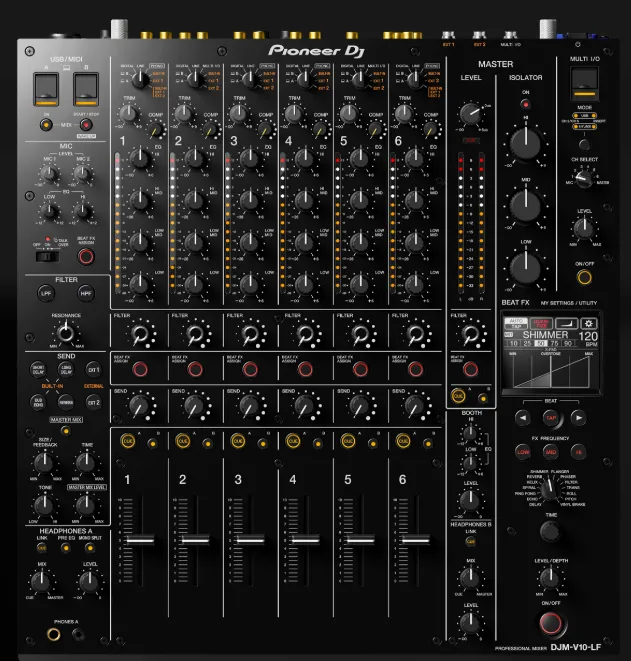Click the send TONE knob
Viewport: 631px width, 661px height.
(44, 505)
